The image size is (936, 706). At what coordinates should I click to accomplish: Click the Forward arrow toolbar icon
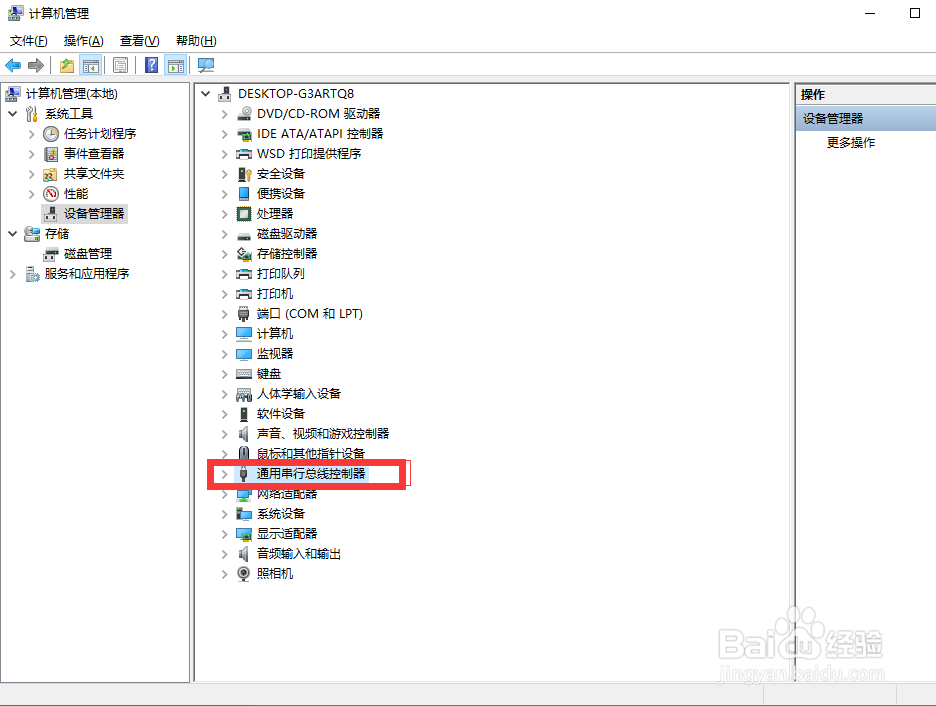click(x=36, y=65)
